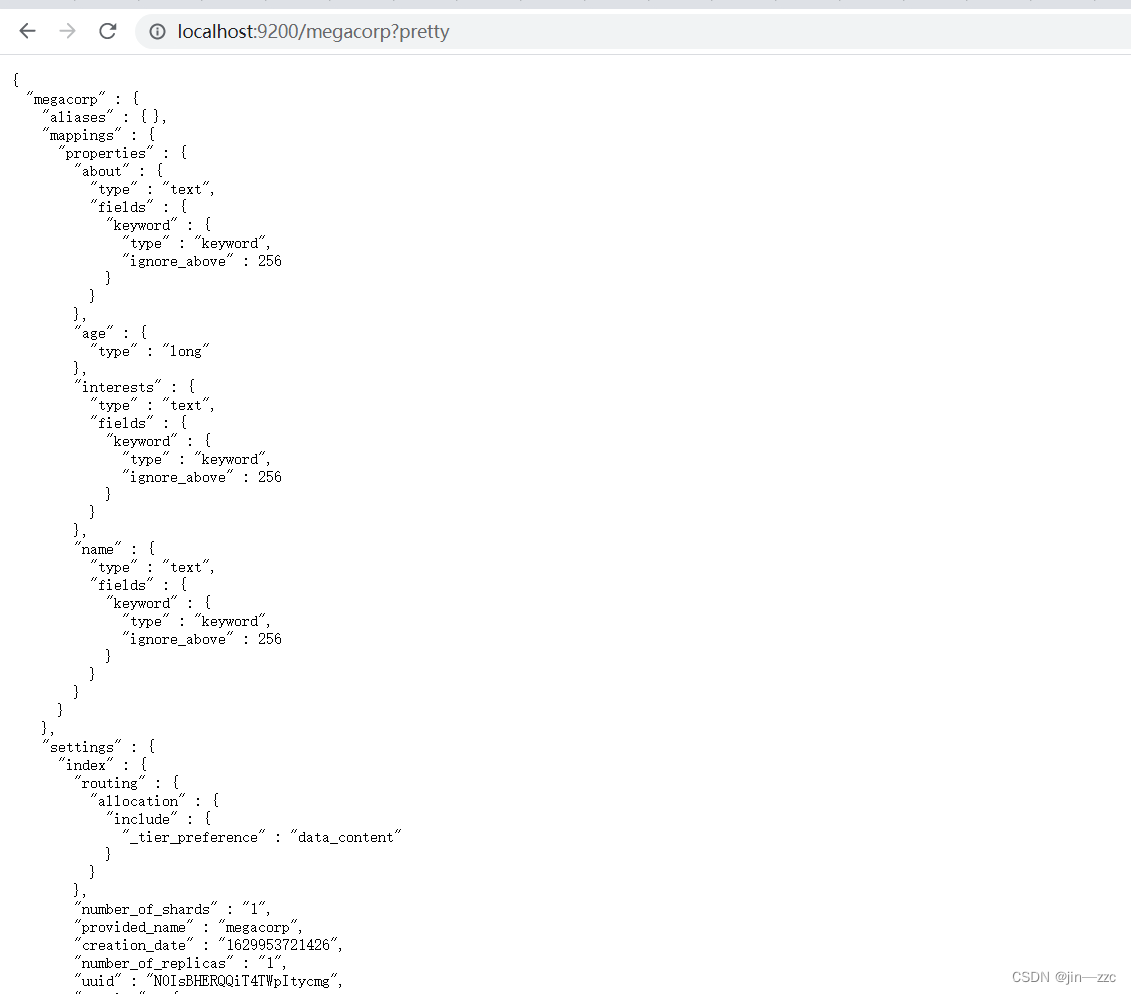
Task: Click the "index" key line
Action: (102, 765)
